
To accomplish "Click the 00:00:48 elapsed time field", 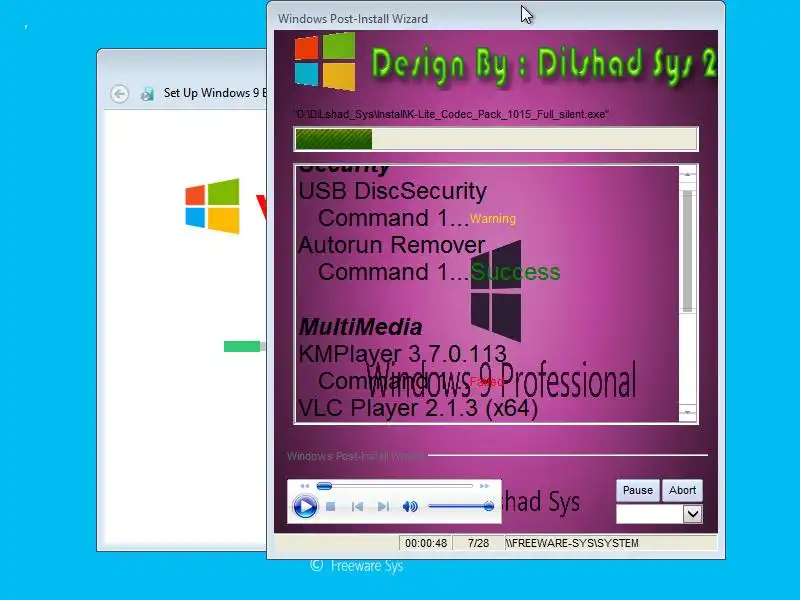I will pos(426,543).
